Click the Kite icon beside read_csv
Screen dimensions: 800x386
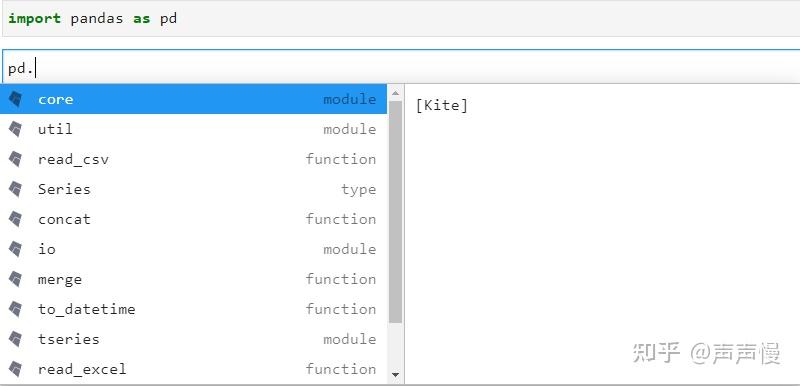pos(16,160)
